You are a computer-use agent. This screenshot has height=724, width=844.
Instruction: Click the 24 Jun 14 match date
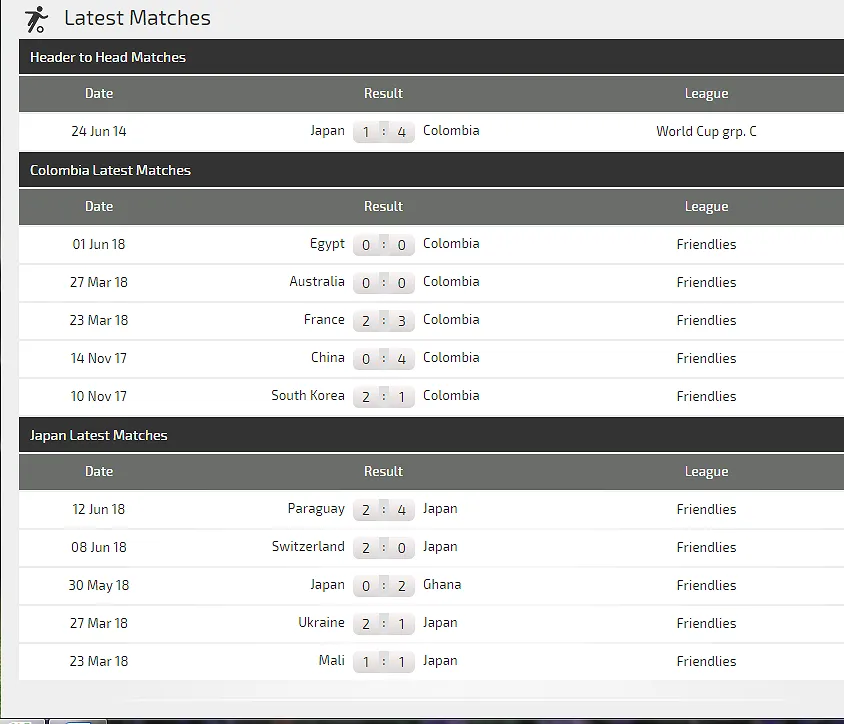click(99, 131)
